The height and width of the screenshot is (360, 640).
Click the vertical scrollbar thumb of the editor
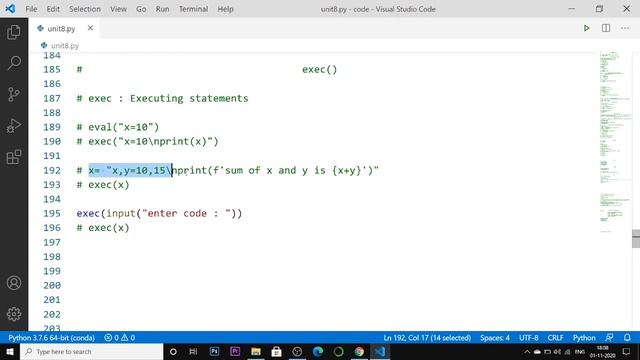[x=636, y=239]
